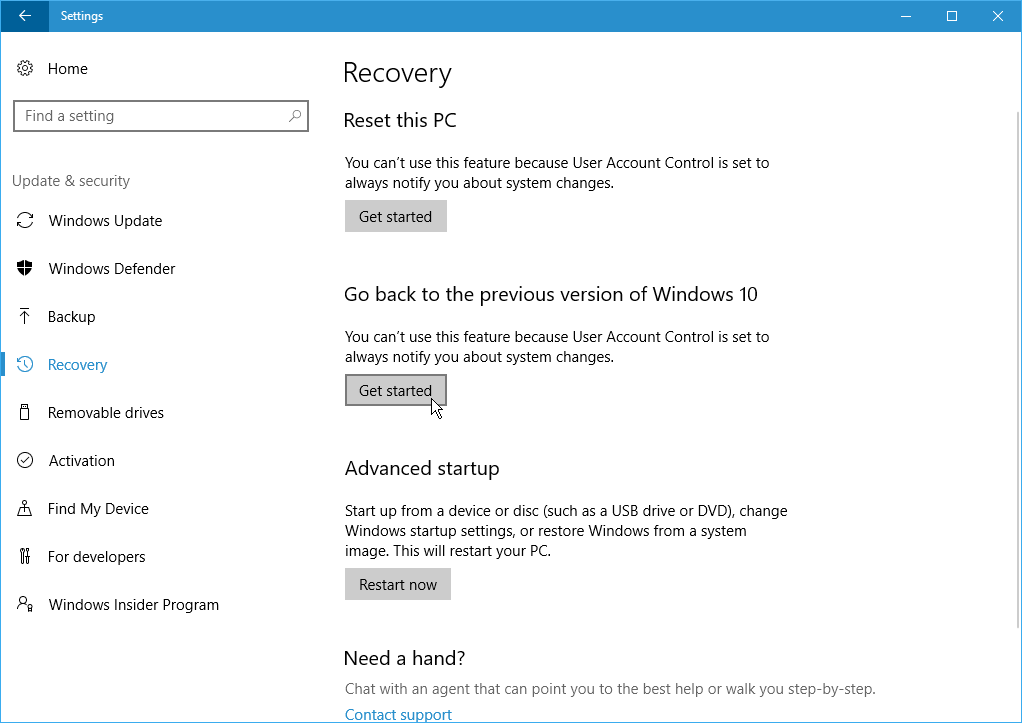Click the Recovery history clock icon
The height and width of the screenshot is (723, 1022).
(26, 365)
